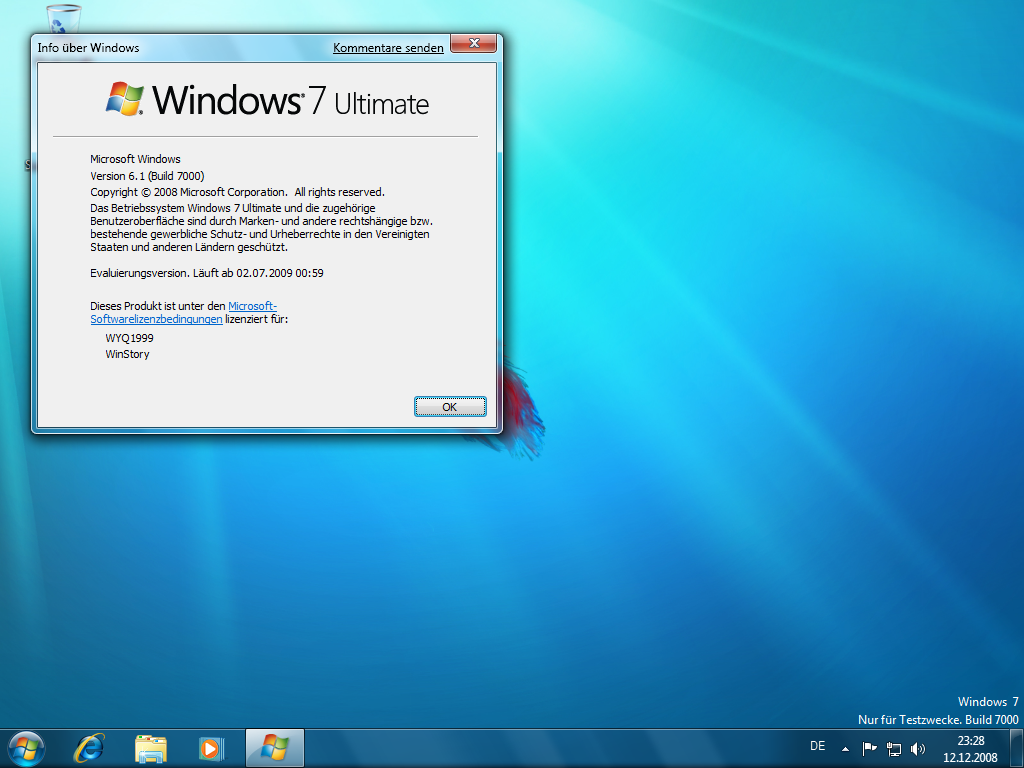
Task: Open the volume speaker icon
Action: pyautogui.click(x=918, y=747)
